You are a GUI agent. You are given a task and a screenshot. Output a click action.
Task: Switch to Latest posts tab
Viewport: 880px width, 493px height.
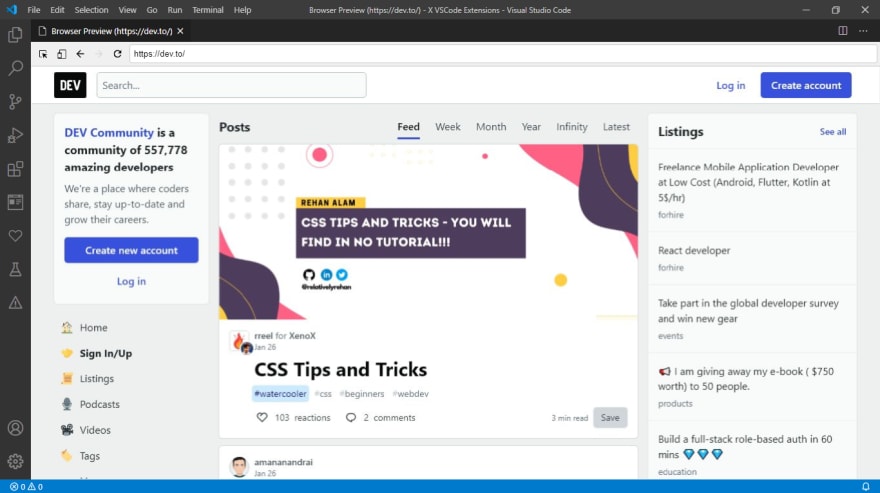click(616, 127)
